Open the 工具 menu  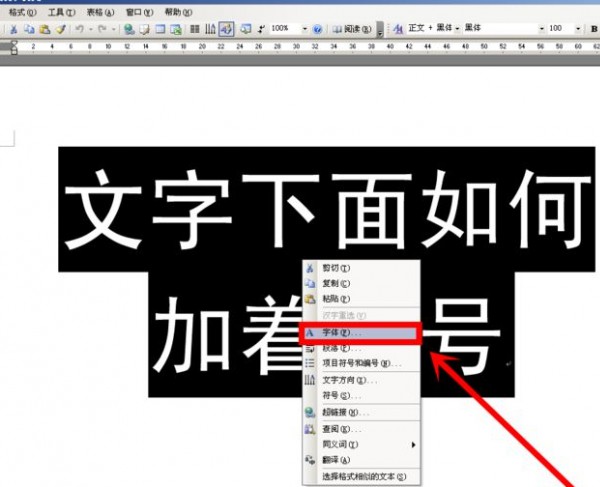(61, 12)
